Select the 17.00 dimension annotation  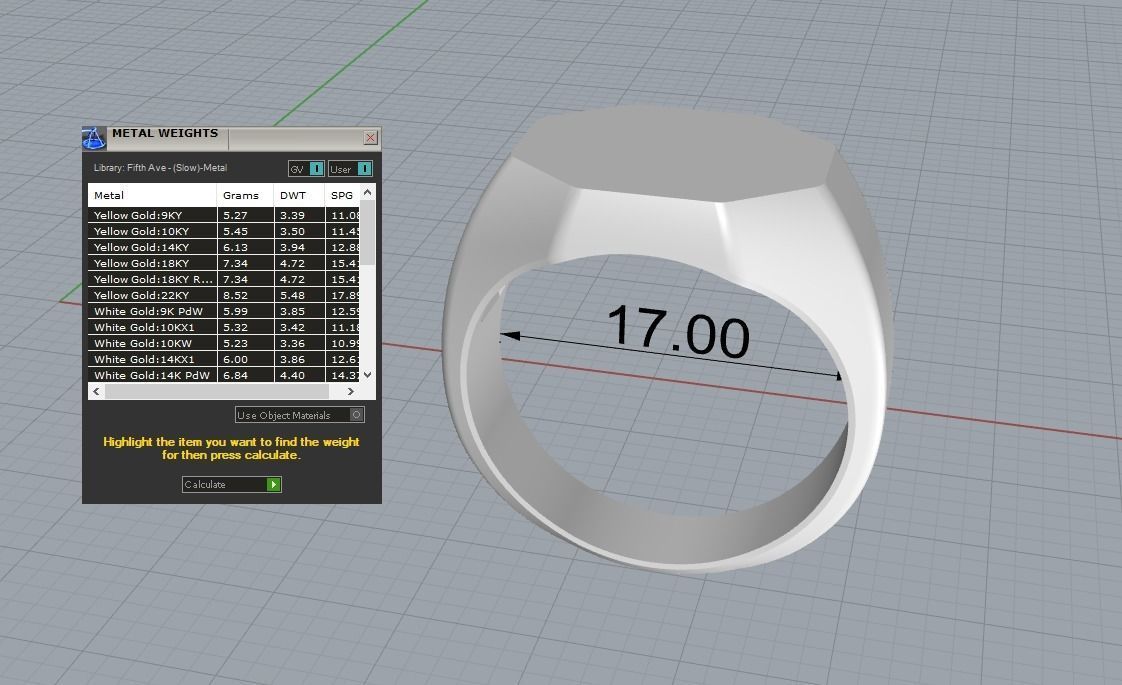678,330
